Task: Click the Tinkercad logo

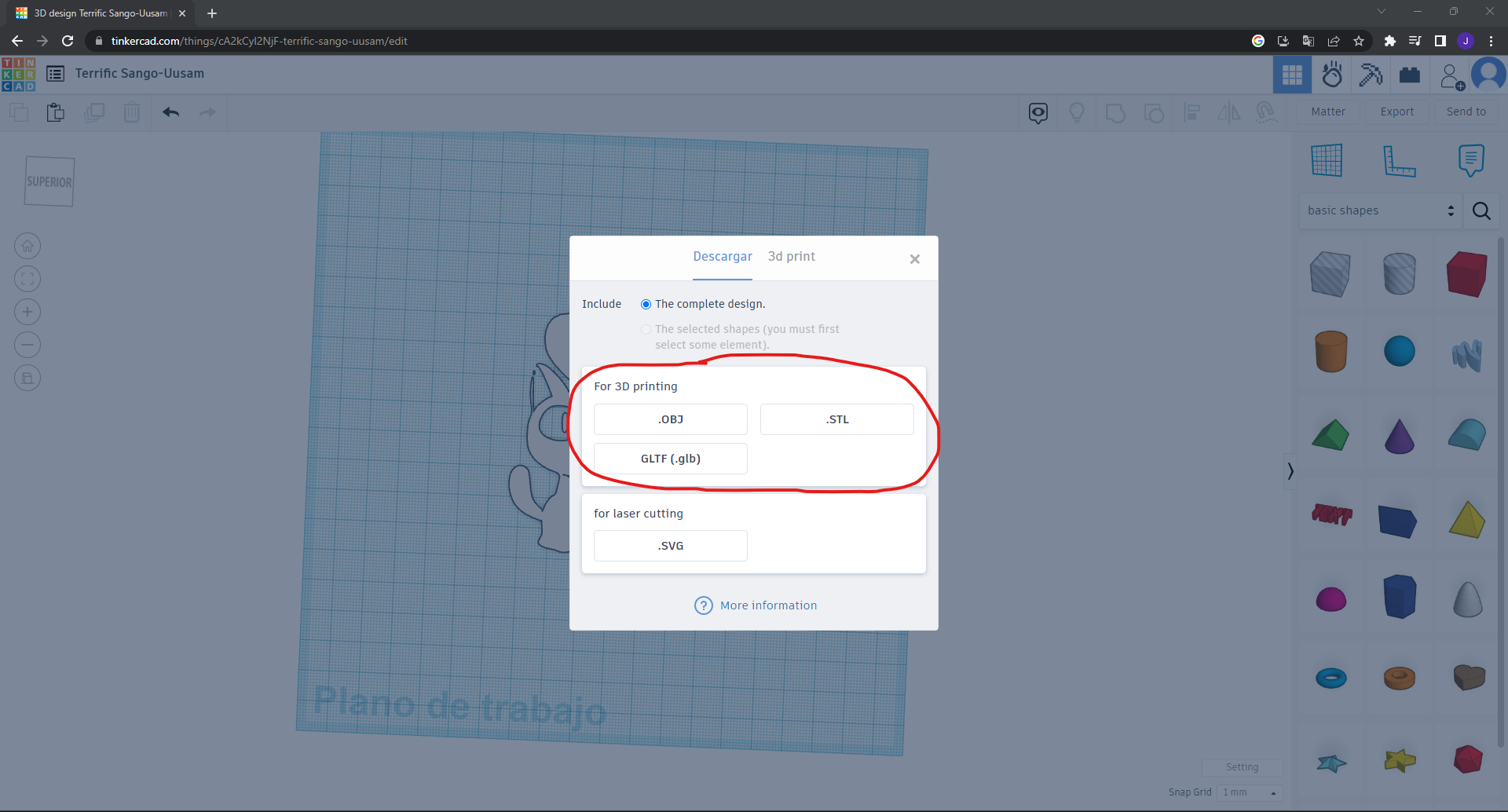Action: pyautogui.click(x=19, y=74)
